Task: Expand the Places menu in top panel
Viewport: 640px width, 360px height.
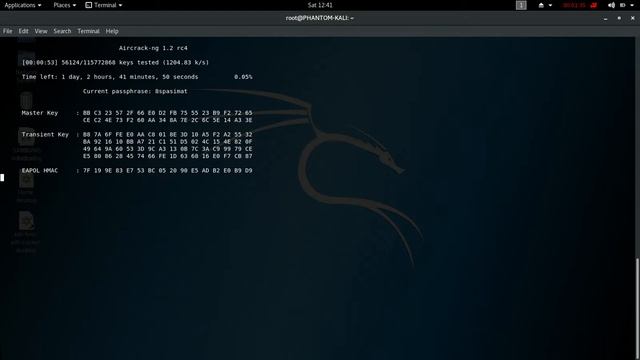Action: [x=64, y=5]
